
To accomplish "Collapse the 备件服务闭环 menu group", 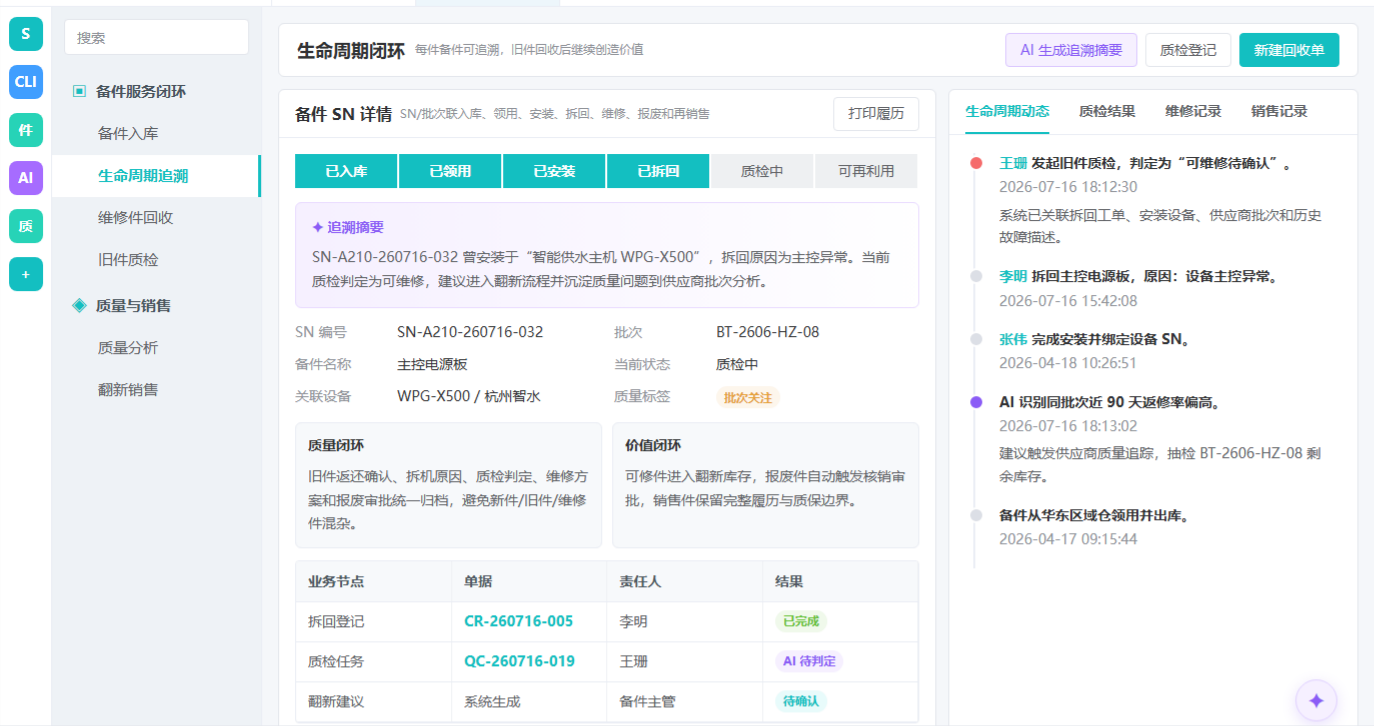I will pos(156,91).
